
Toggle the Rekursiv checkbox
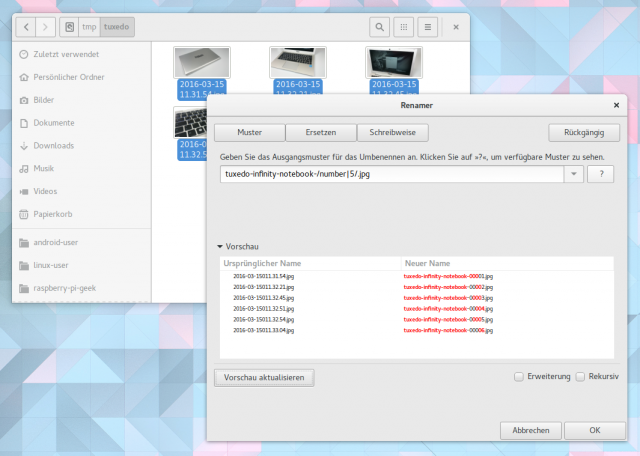click(580, 377)
